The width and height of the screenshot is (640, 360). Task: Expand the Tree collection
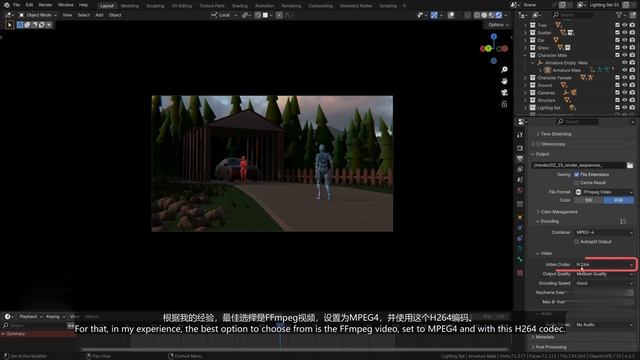pyautogui.click(x=525, y=25)
